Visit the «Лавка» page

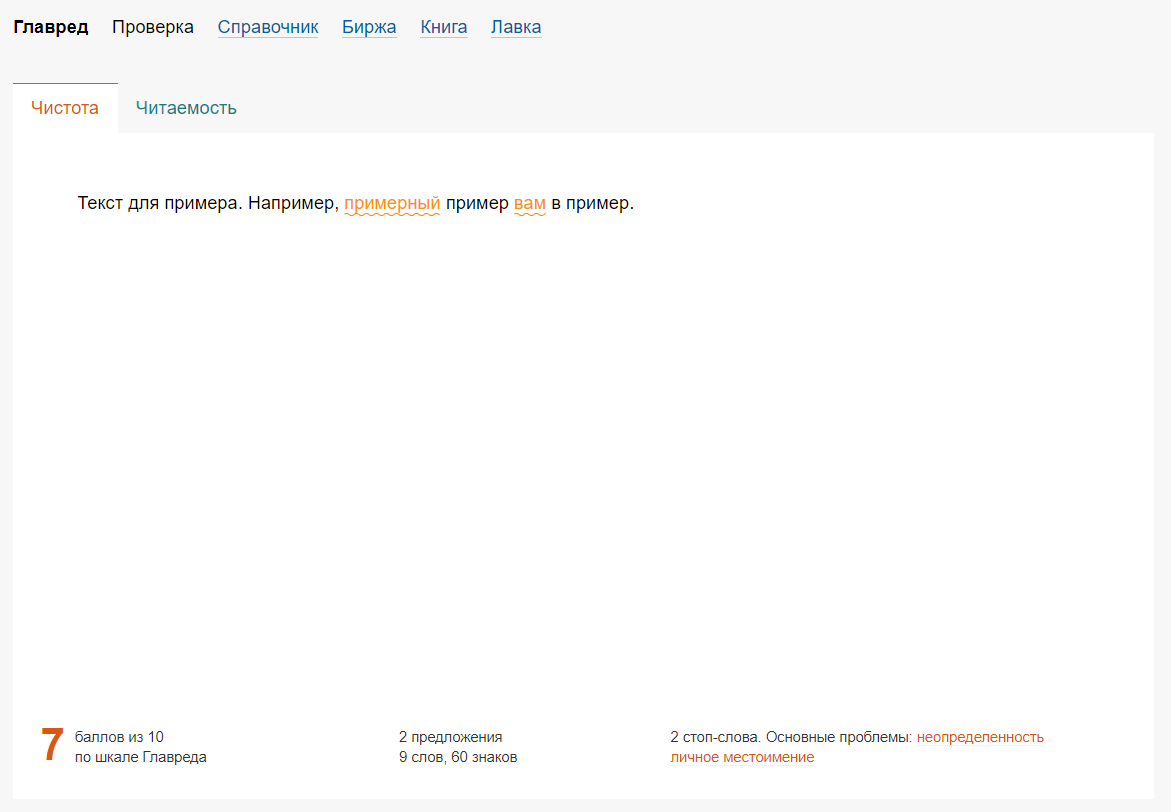[515, 27]
